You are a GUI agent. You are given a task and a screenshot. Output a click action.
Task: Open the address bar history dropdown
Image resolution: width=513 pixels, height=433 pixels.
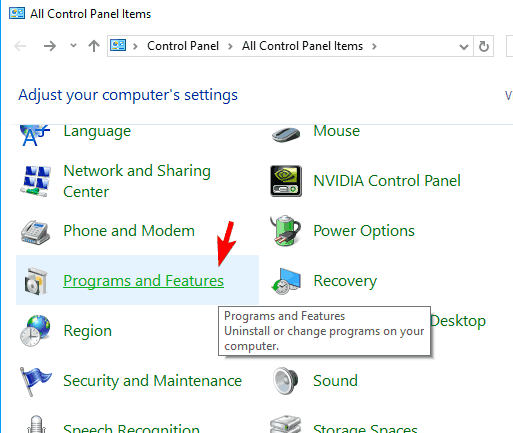(x=464, y=46)
